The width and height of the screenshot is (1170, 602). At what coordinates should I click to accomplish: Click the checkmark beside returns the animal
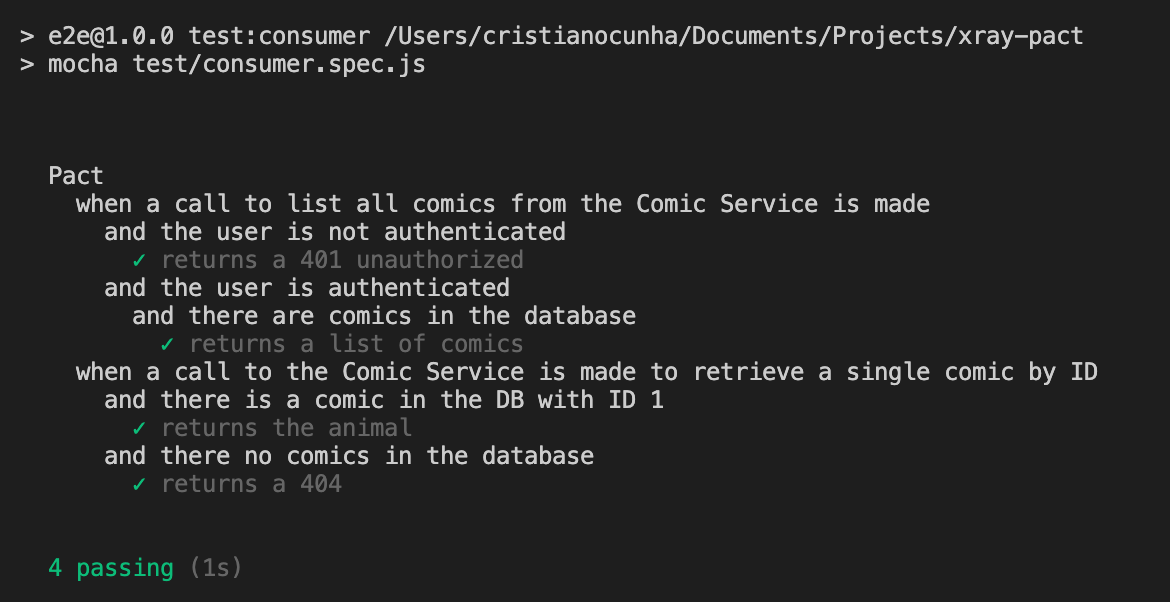[x=139, y=428]
